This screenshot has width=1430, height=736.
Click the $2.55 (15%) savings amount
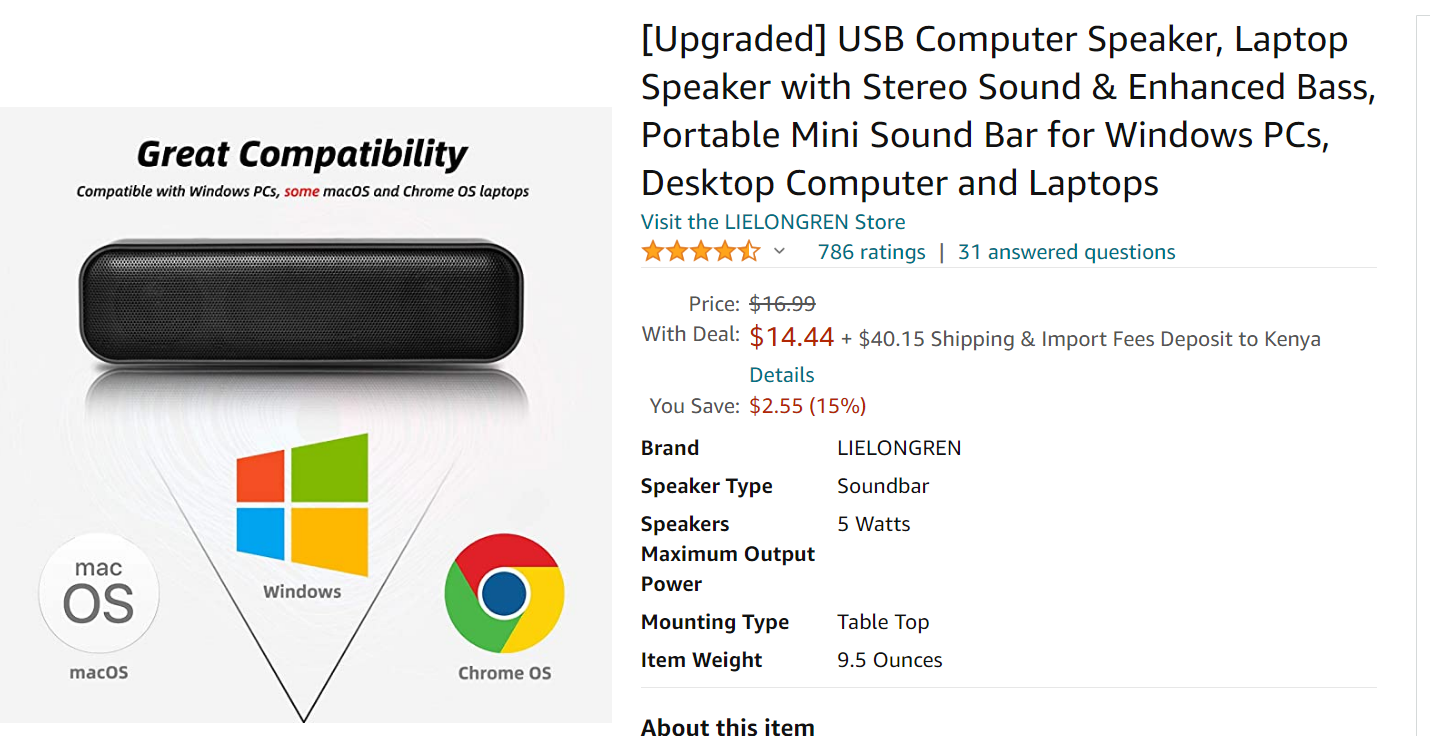click(807, 406)
